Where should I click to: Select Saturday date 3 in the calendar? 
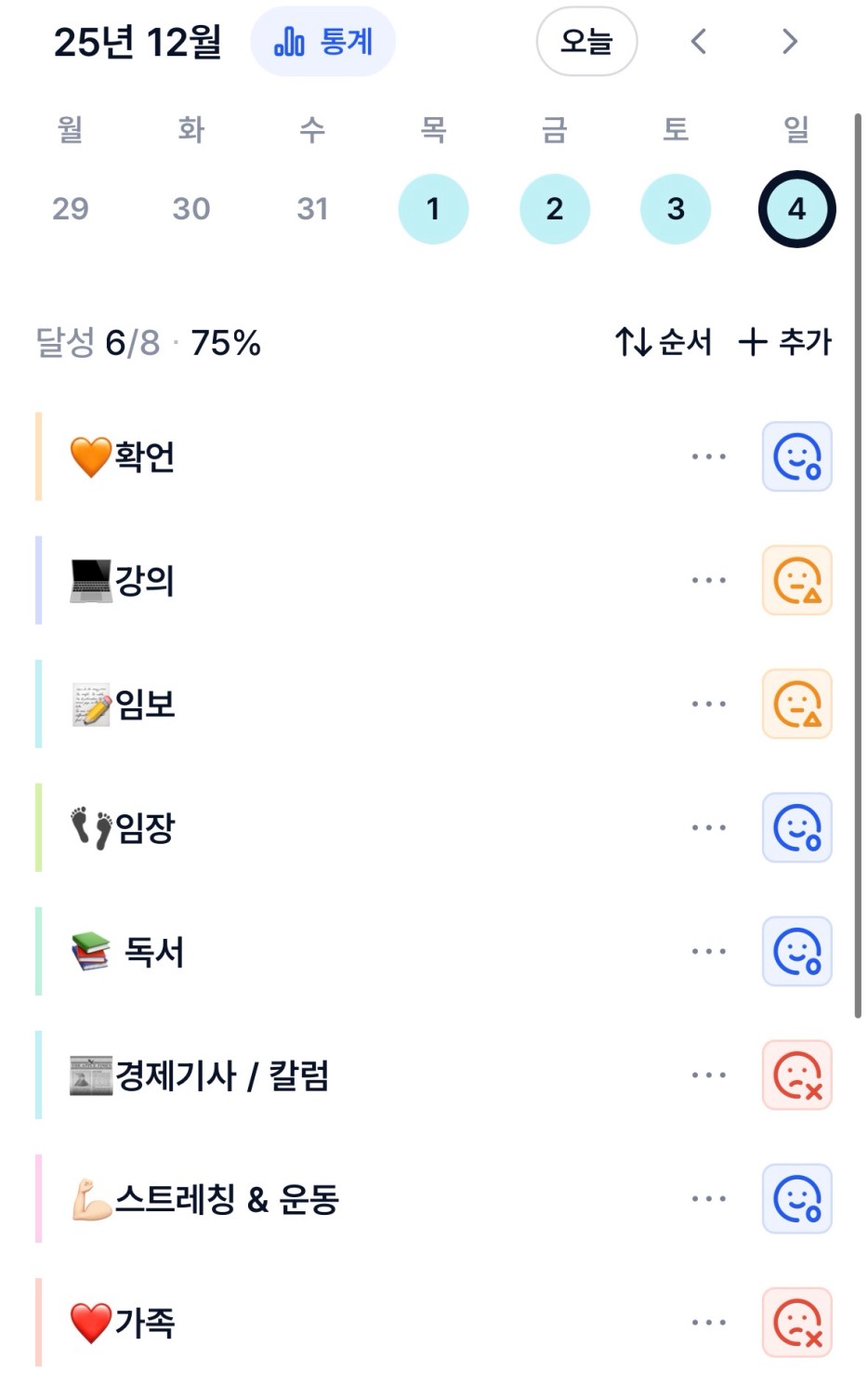676,209
